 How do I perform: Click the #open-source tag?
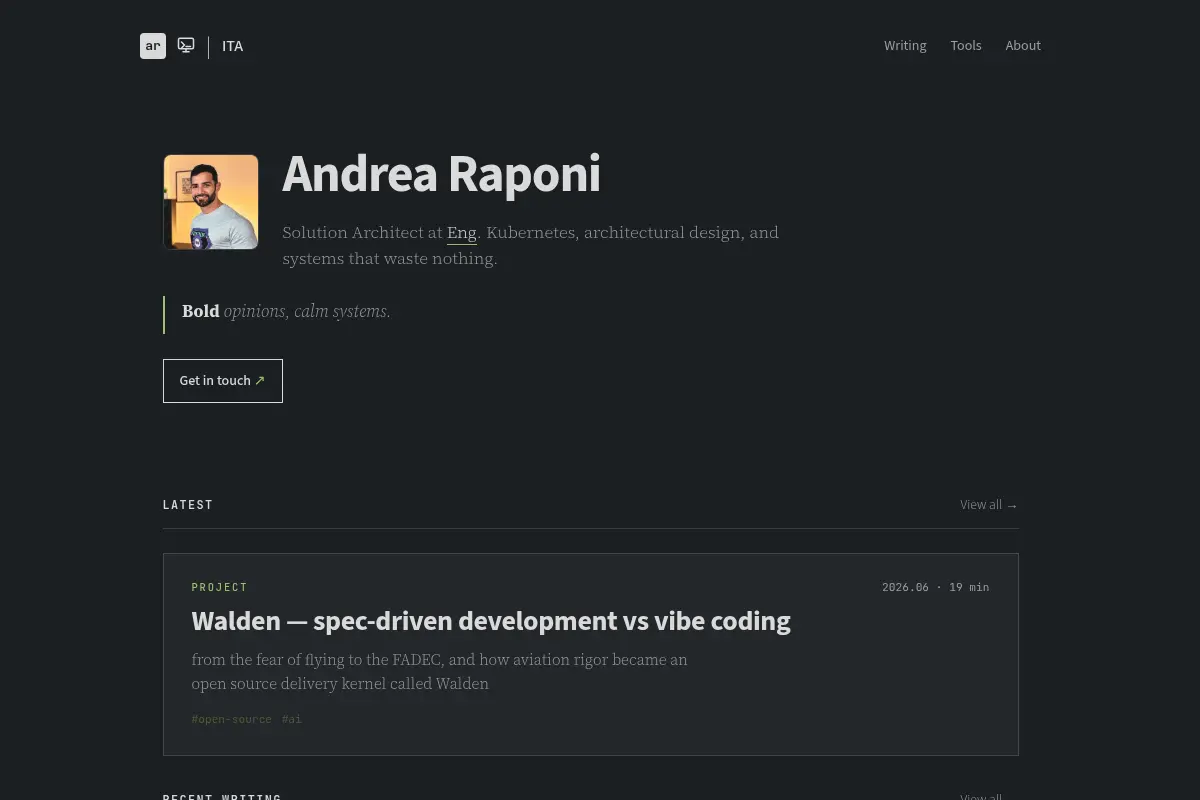coord(231,719)
